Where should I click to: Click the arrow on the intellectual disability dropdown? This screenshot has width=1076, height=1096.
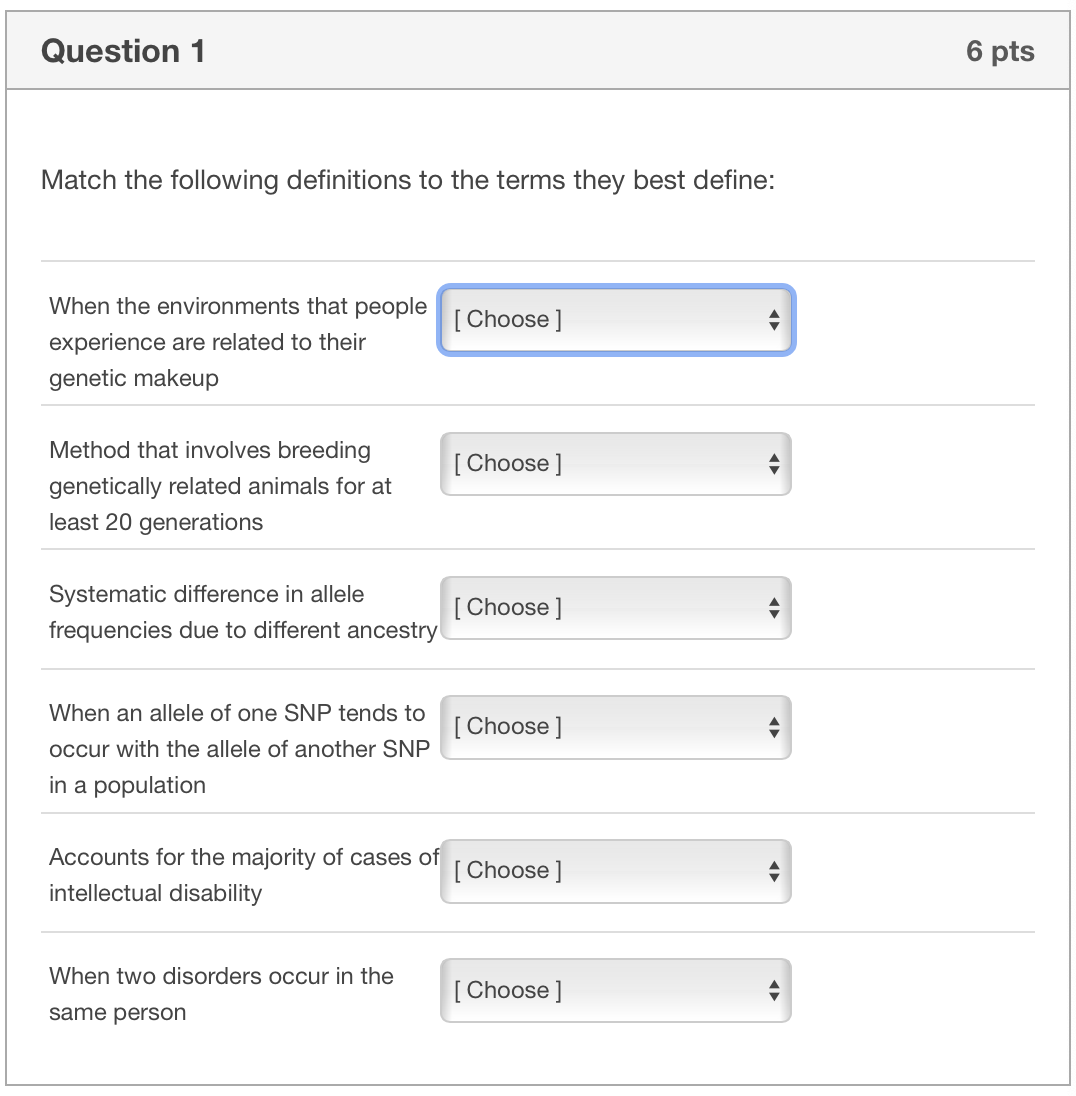(774, 871)
